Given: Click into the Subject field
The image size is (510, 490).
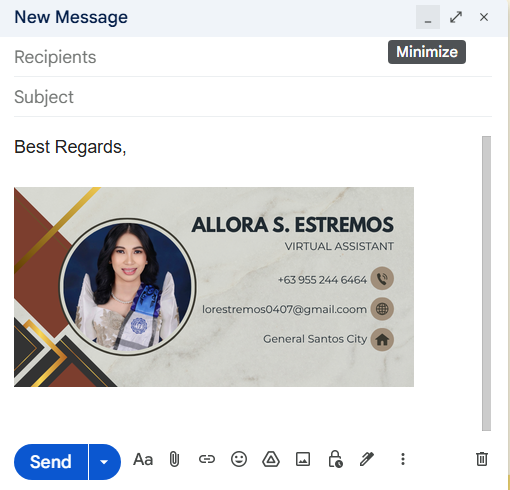Looking at the screenshot, I should click(x=253, y=97).
